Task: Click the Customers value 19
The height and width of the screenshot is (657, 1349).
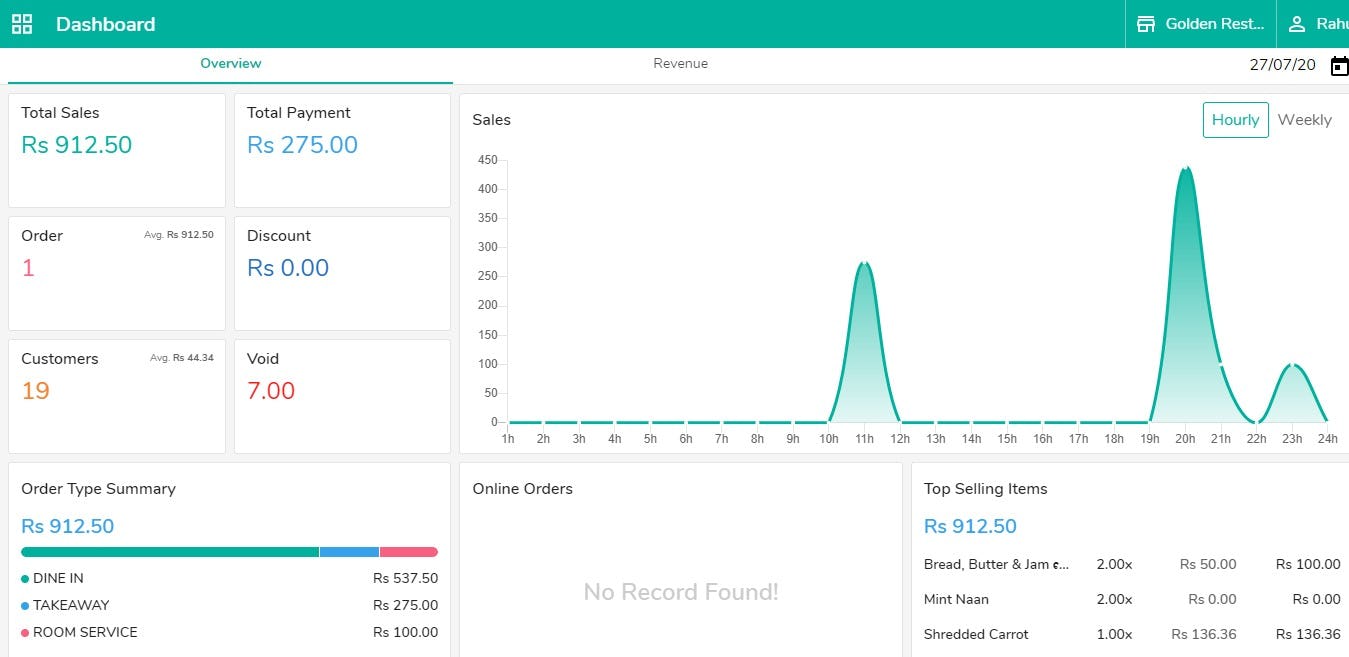Action: point(37,390)
